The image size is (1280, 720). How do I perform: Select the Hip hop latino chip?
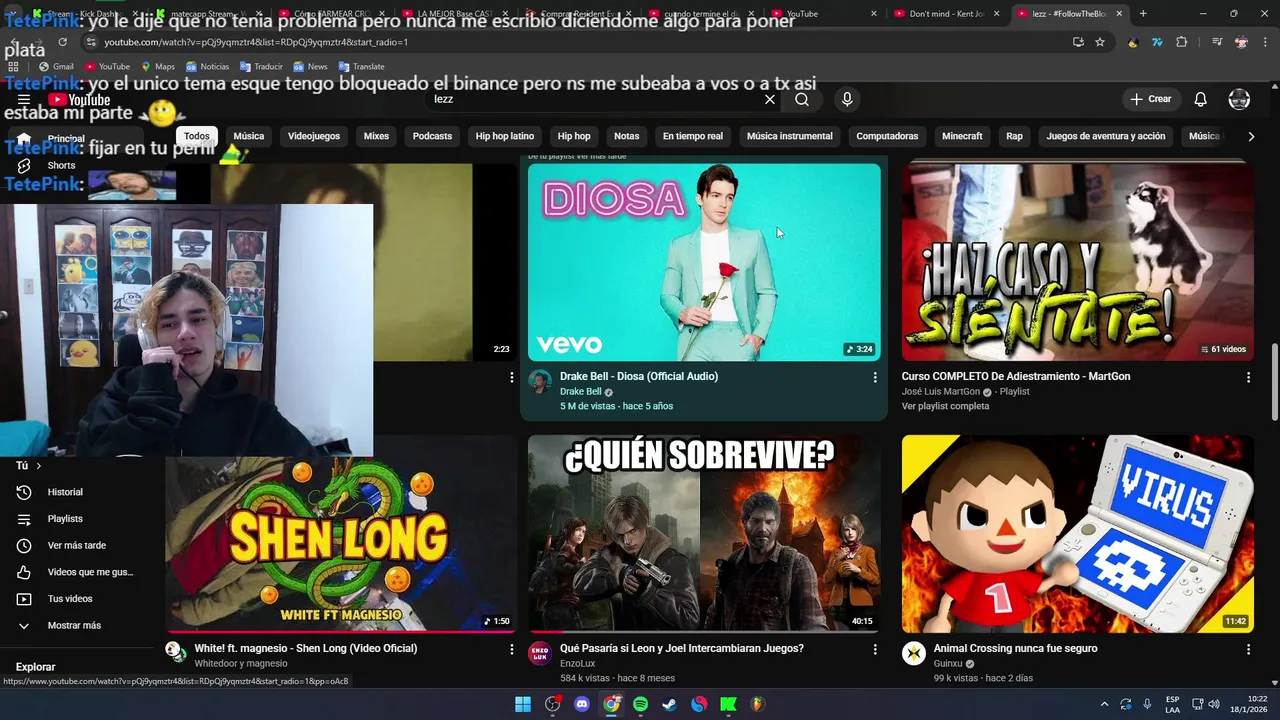(505, 136)
